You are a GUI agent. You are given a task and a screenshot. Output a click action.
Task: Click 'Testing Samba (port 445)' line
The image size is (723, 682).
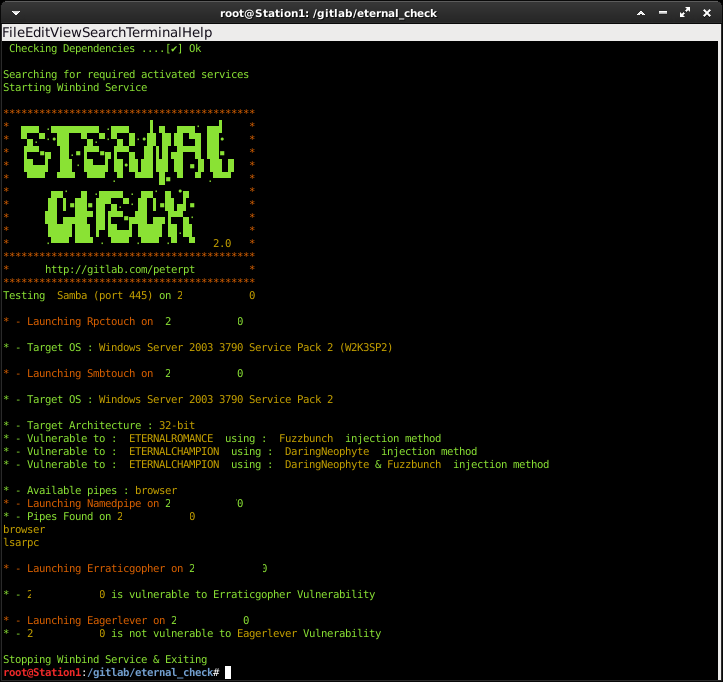[x=129, y=295]
